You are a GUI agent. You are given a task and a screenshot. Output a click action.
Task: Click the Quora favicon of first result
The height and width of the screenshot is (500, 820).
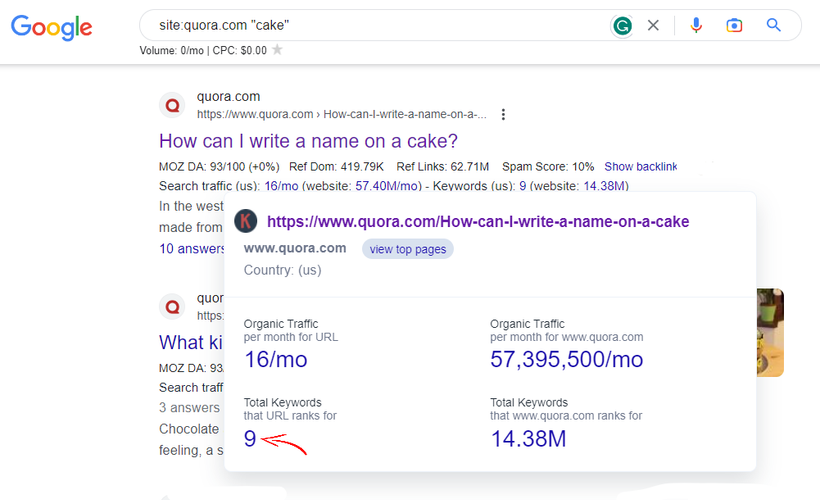coord(173,105)
